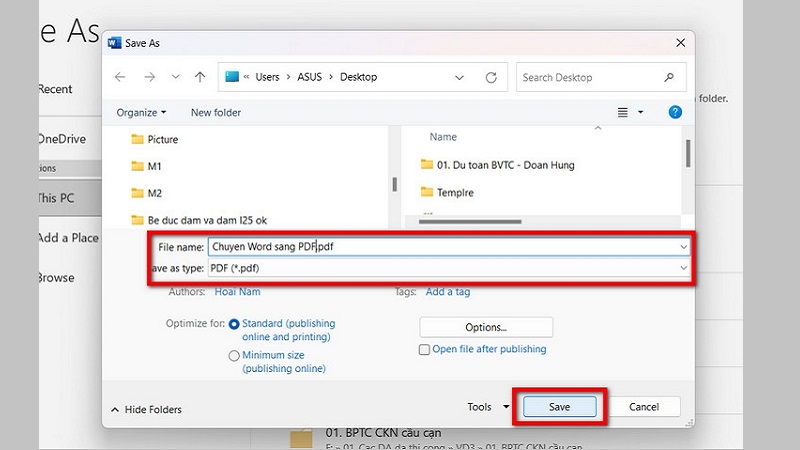Collapse with Hide Folders

[x=146, y=410]
